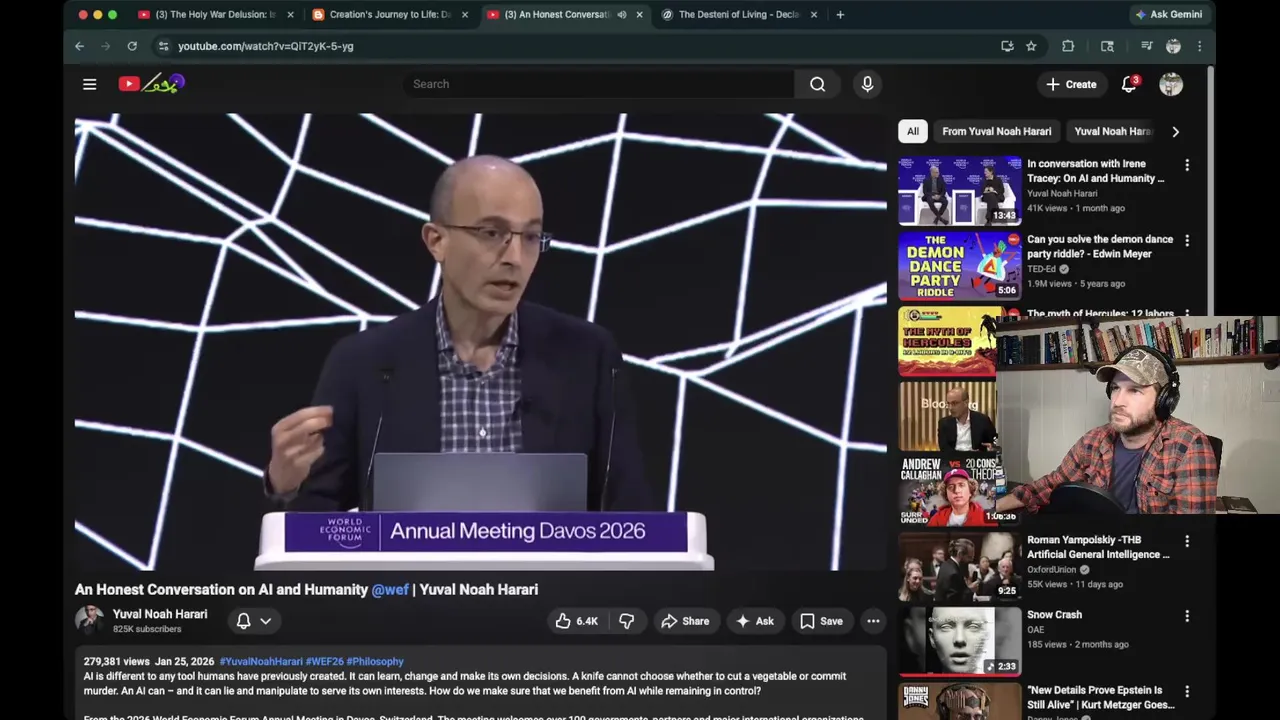1280x720 pixels.
Task: Open the media controls icon in toolbar
Action: (x=1147, y=46)
